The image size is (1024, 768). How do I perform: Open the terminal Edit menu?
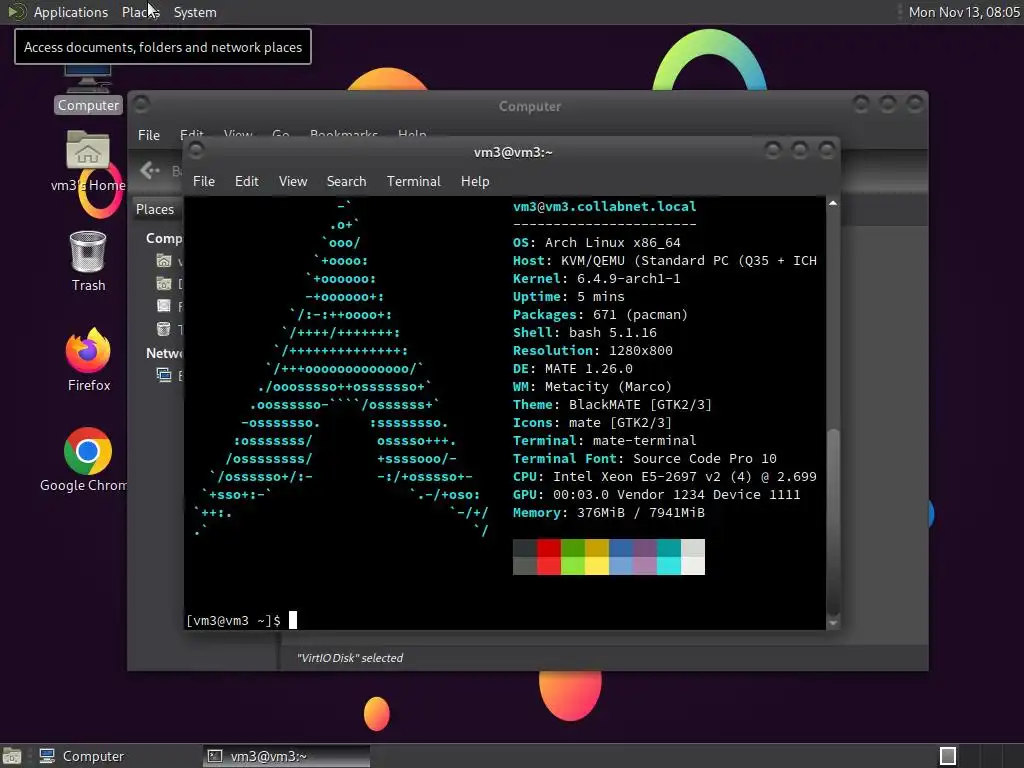point(247,181)
